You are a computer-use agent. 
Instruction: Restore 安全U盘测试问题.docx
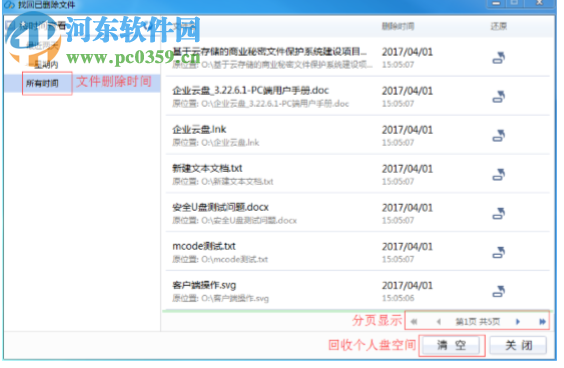tap(499, 213)
